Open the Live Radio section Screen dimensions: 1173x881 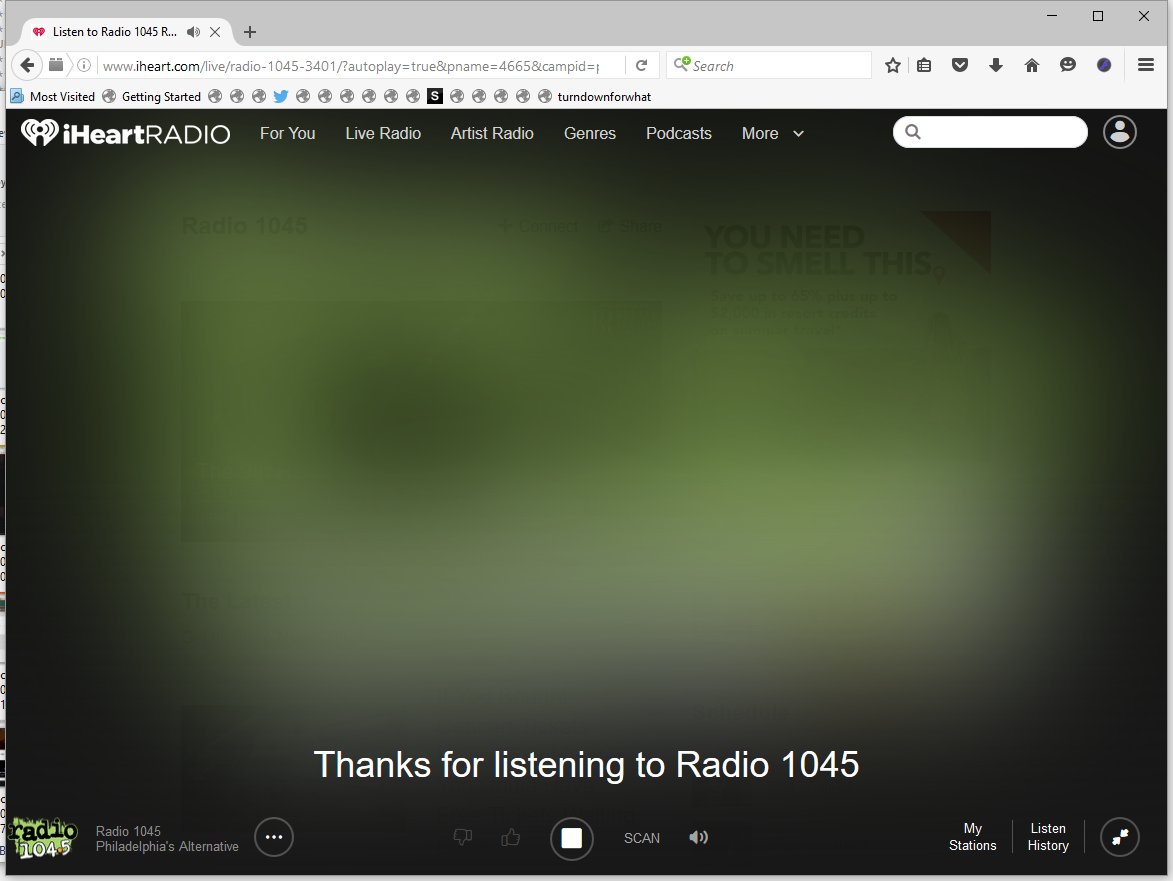(x=383, y=133)
